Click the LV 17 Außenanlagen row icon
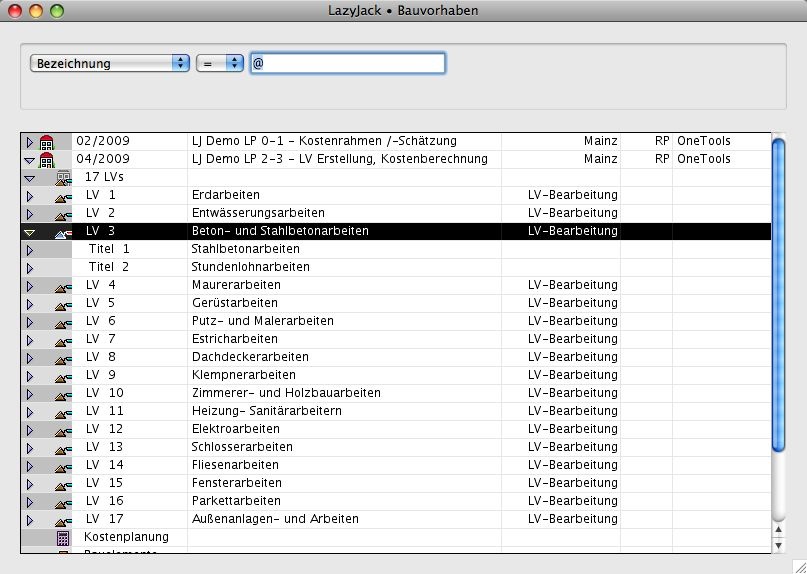807x574 pixels. [63, 521]
